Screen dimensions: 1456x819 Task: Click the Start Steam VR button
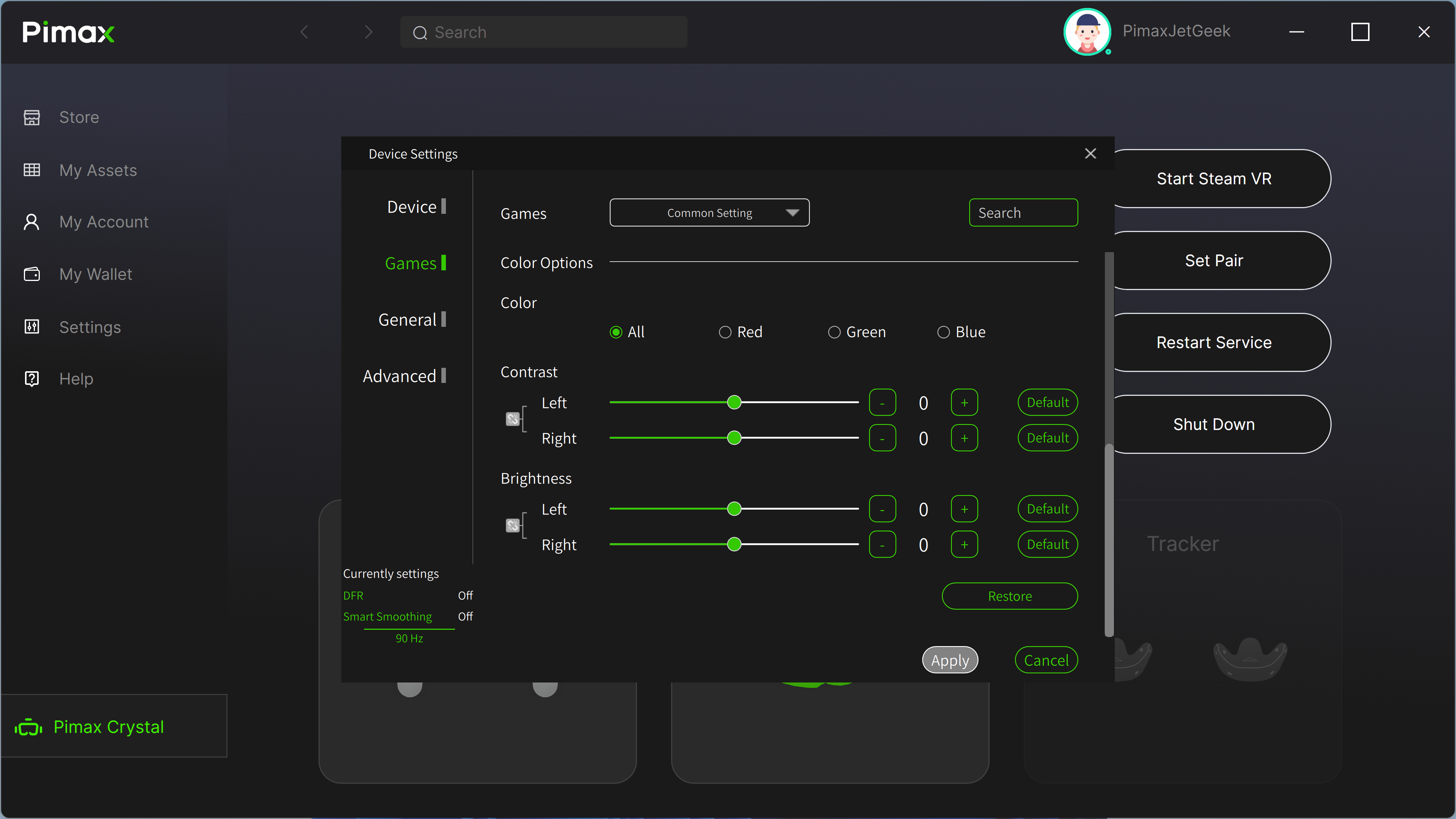[x=1214, y=179]
